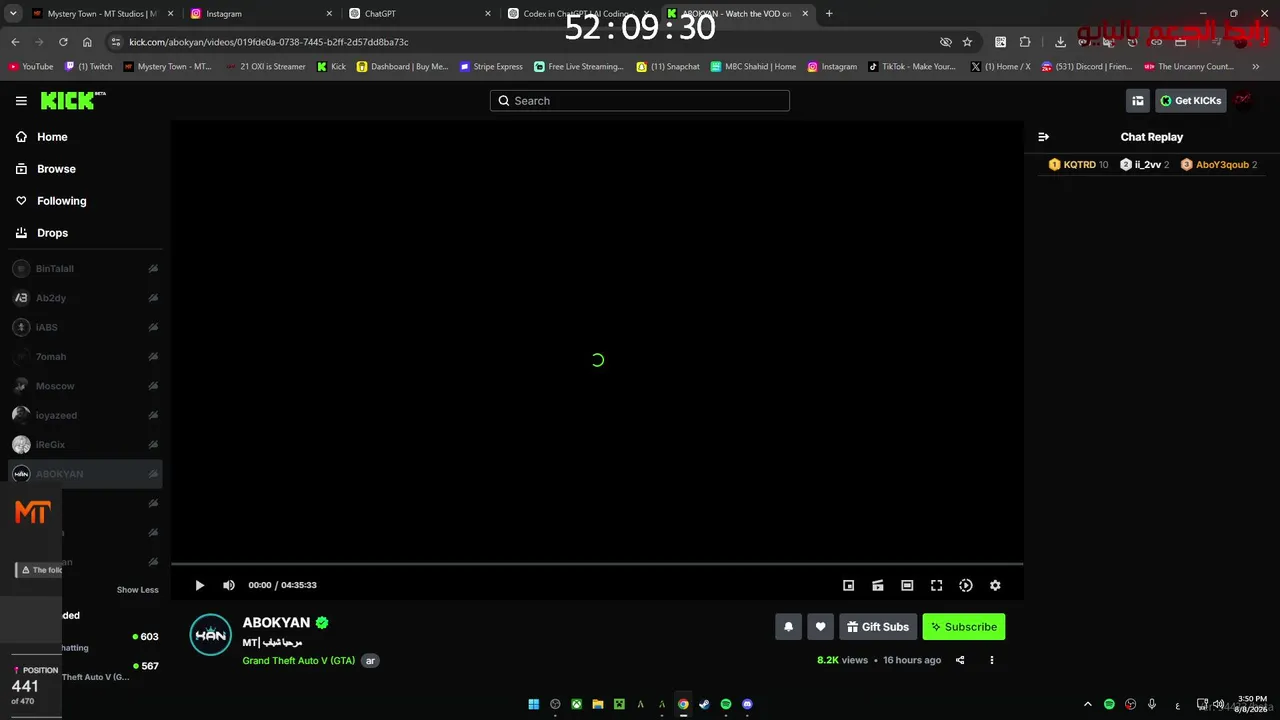
Task: Mute the video player volume
Action: click(229, 585)
